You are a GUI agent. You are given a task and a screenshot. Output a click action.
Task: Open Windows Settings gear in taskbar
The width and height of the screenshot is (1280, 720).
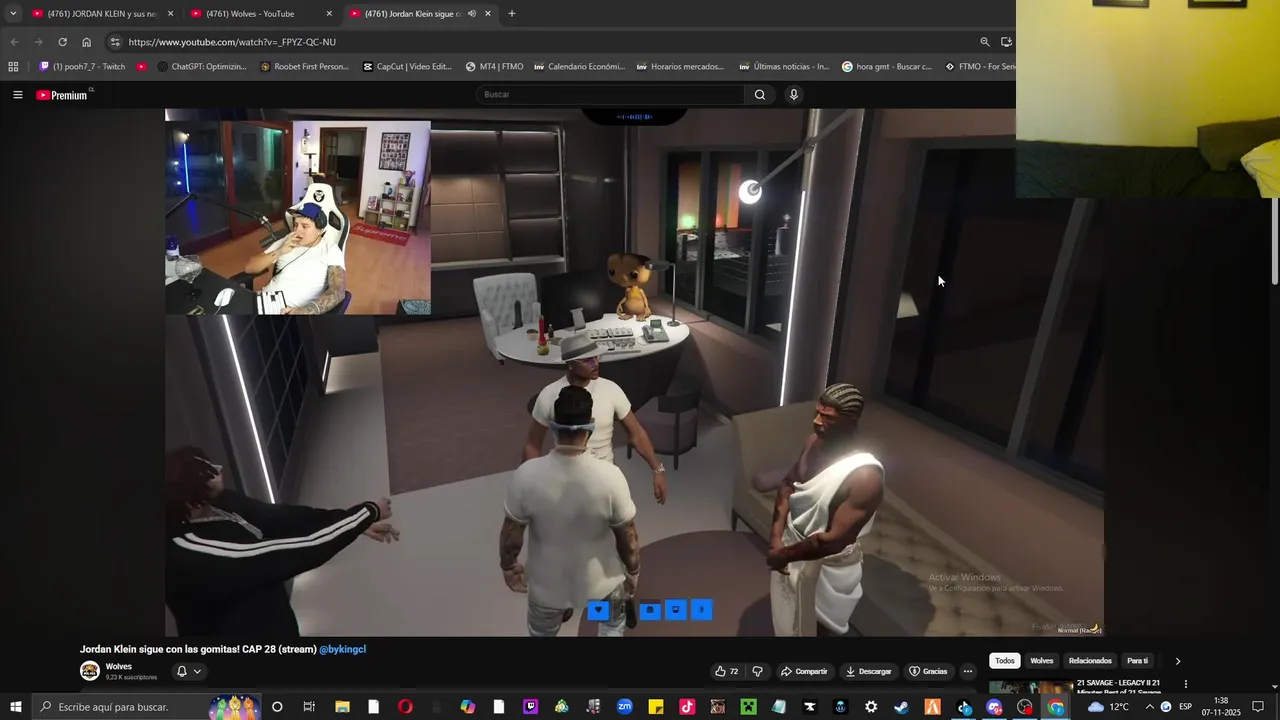871,707
